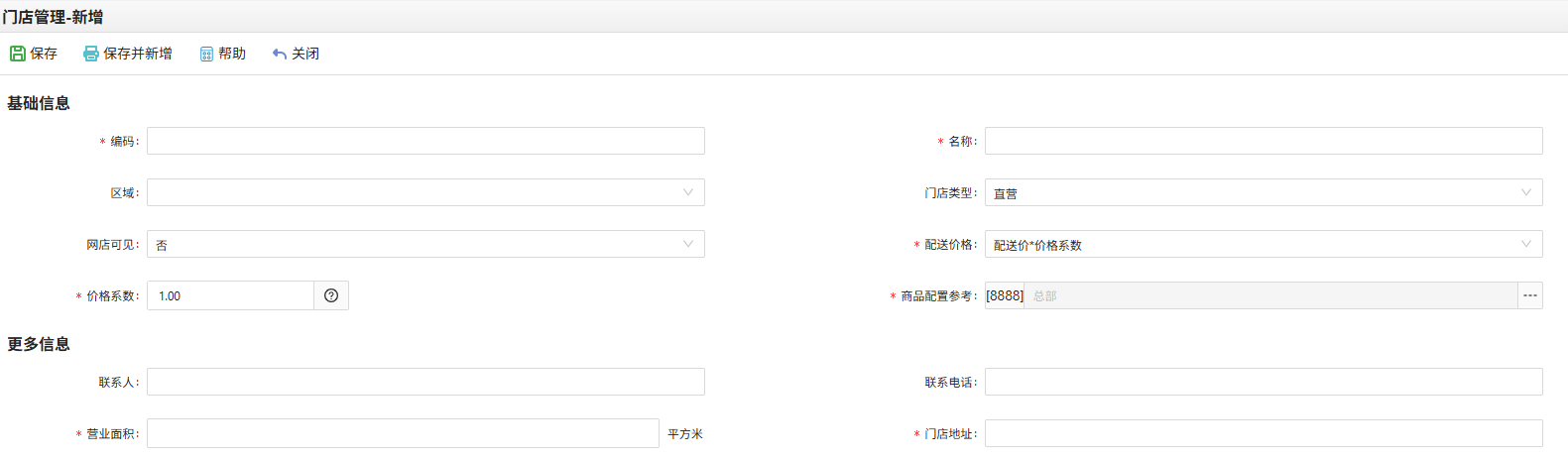Click into the 名称 text field
This screenshot has height=460, width=1568.
pos(1264,141)
